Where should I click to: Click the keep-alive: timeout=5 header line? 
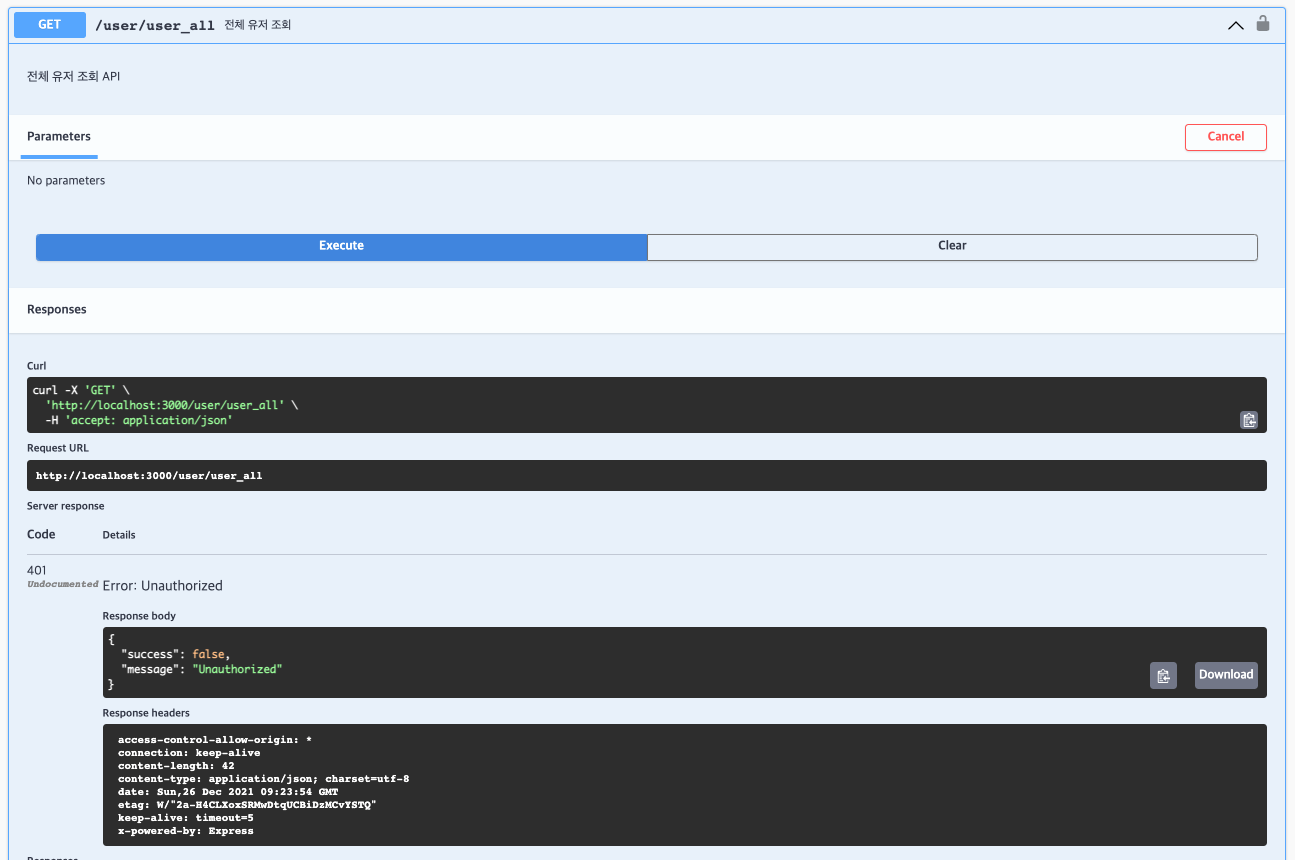click(x=186, y=817)
